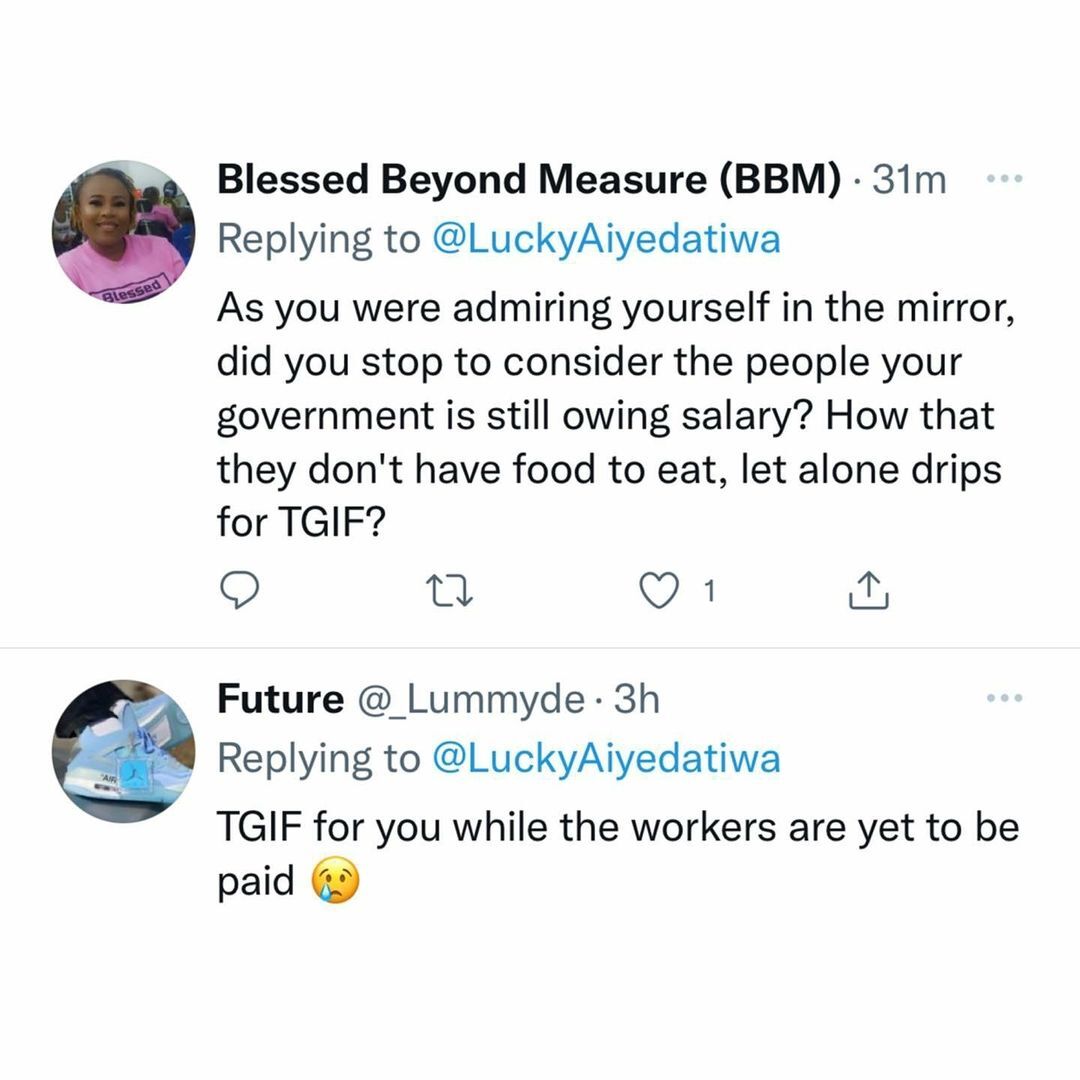Click the reply speech bubble icon

tap(239, 591)
